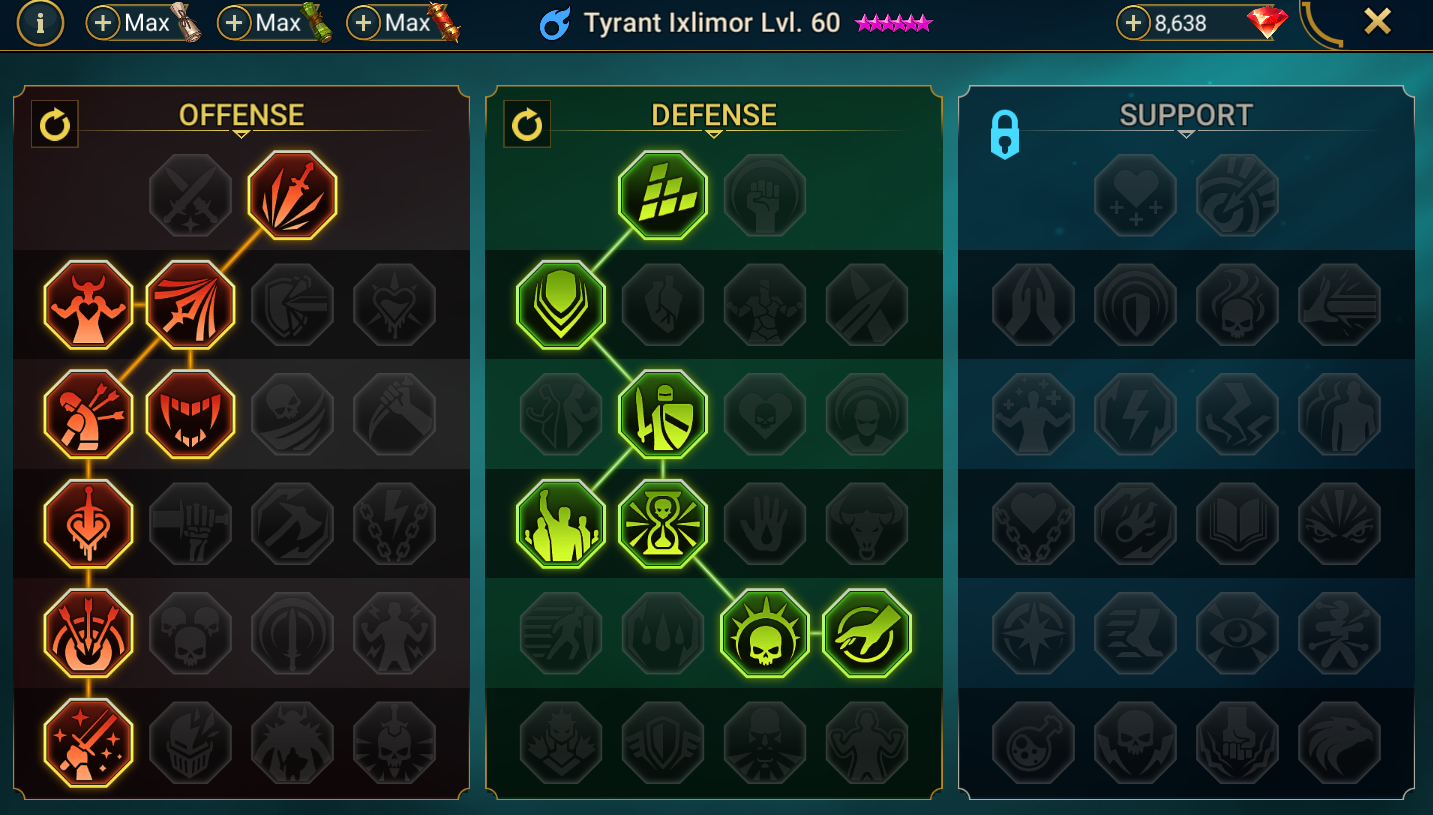Expand the Support header arrow
Screen dimensions: 1433x815
pyautogui.click(x=1185, y=134)
